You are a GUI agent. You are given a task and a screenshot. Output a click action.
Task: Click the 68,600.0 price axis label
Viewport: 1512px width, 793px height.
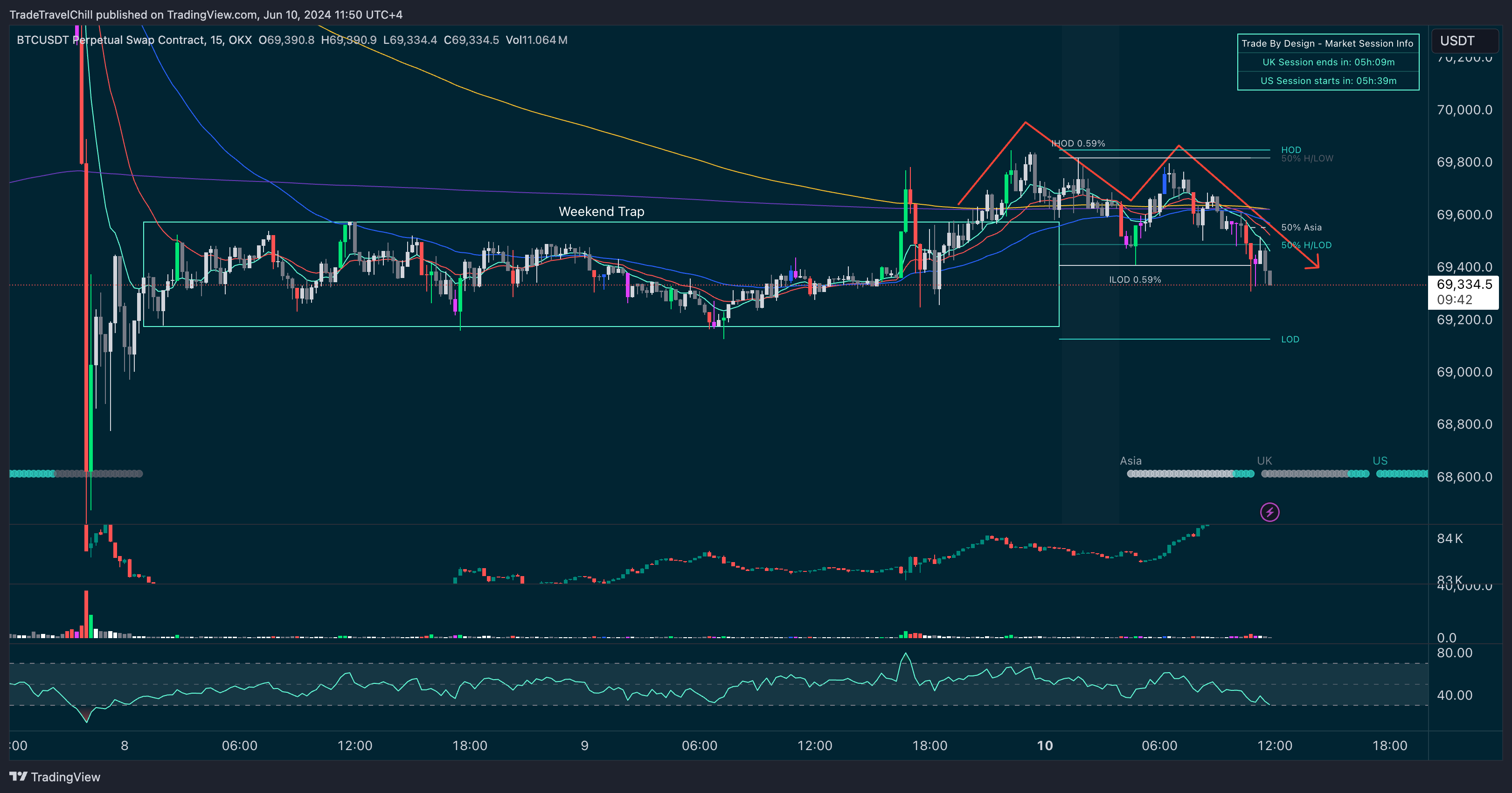tap(1464, 477)
